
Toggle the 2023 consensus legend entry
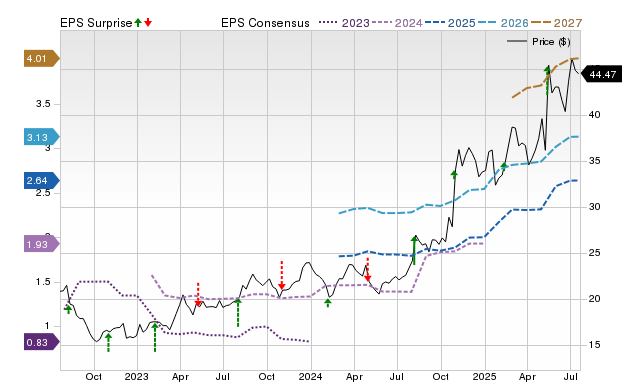pyautogui.click(x=344, y=23)
